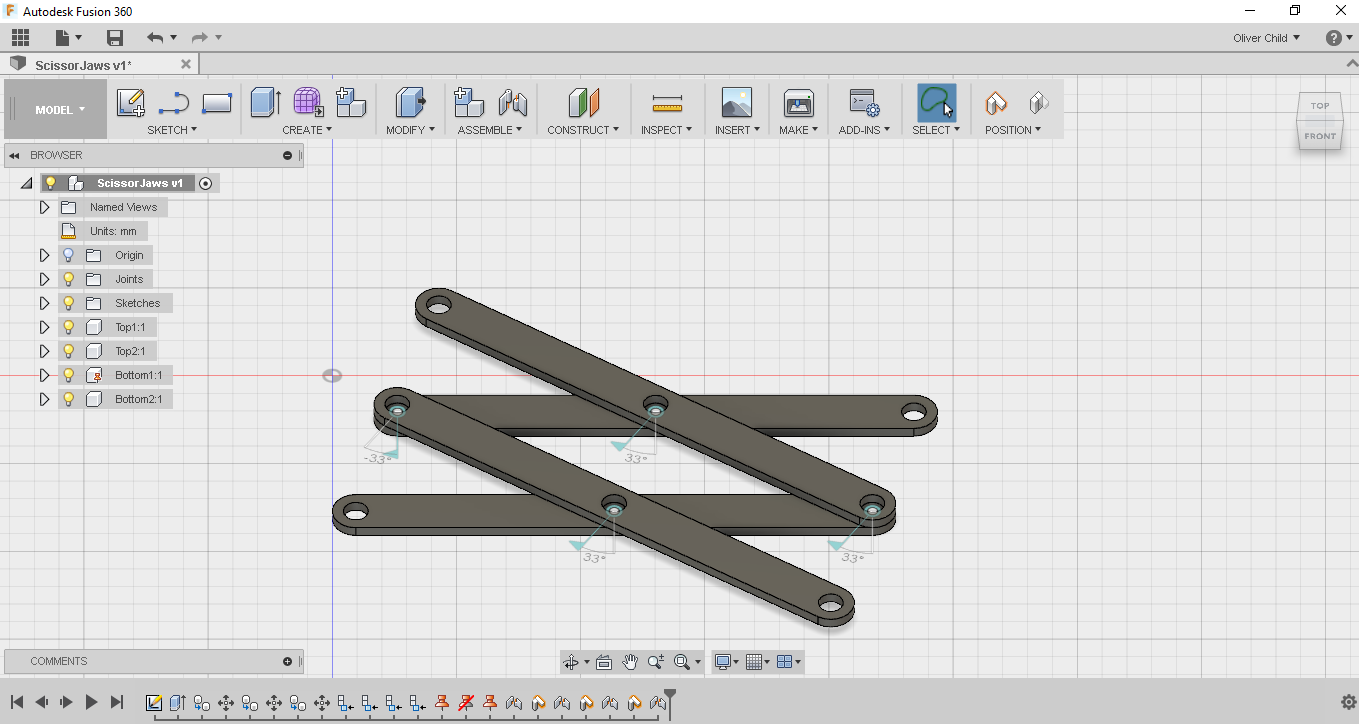
Task: Open the Oliver Child account dropdown
Action: point(1266,38)
